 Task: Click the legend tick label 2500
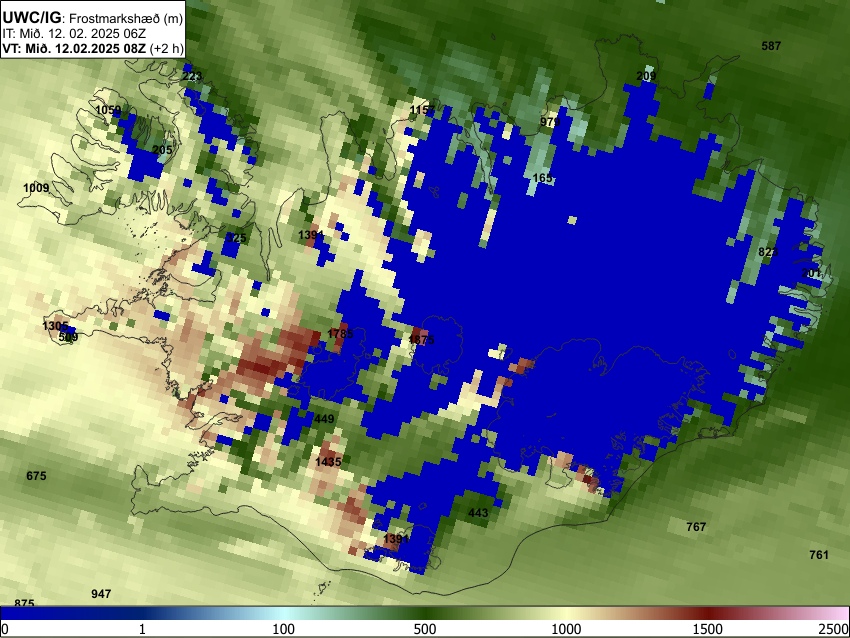click(x=834, y=629)
